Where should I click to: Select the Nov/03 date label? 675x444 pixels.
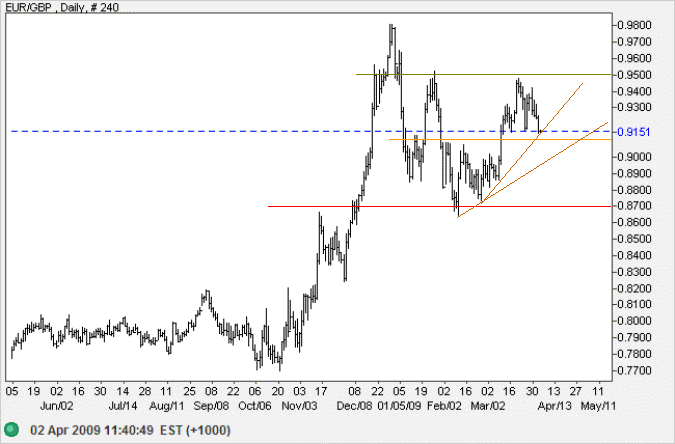point(299,406)
